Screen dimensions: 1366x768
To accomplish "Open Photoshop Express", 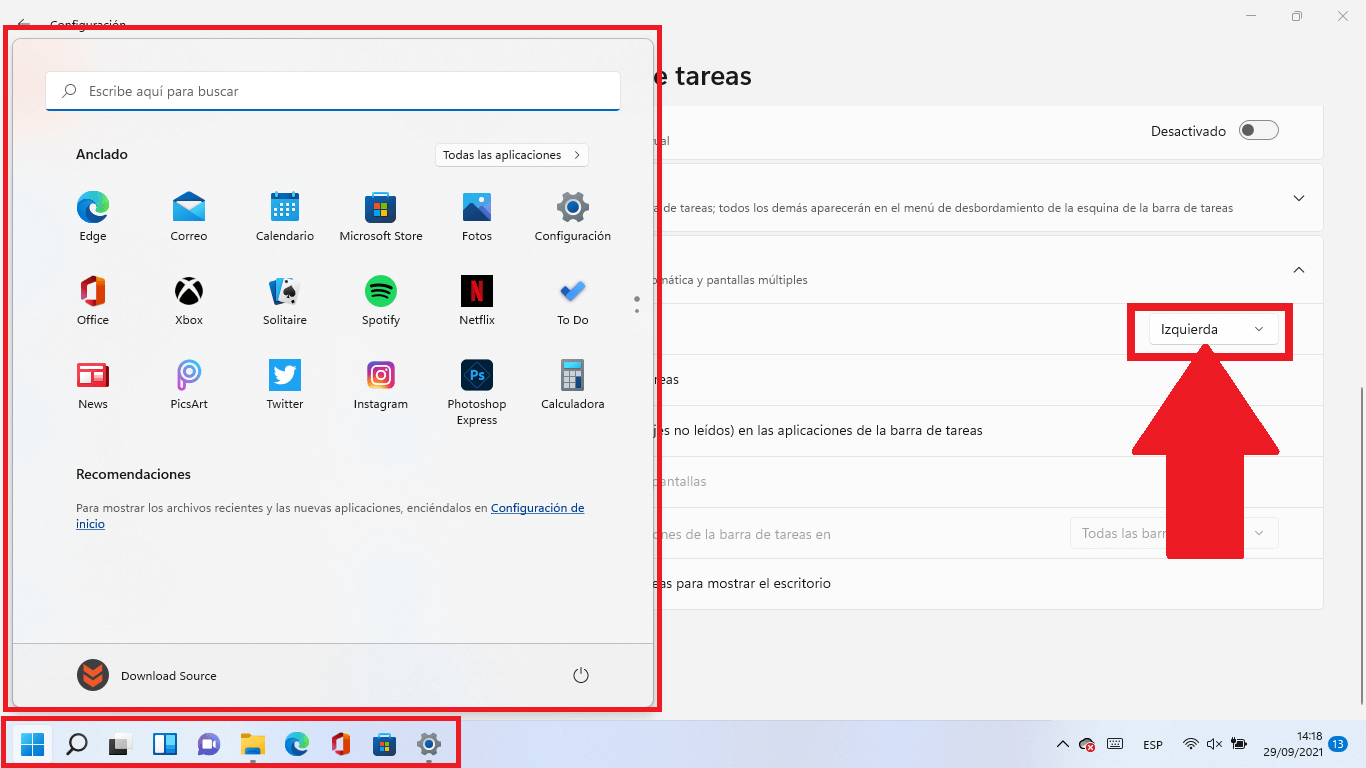I will click(x=477, y=392).
